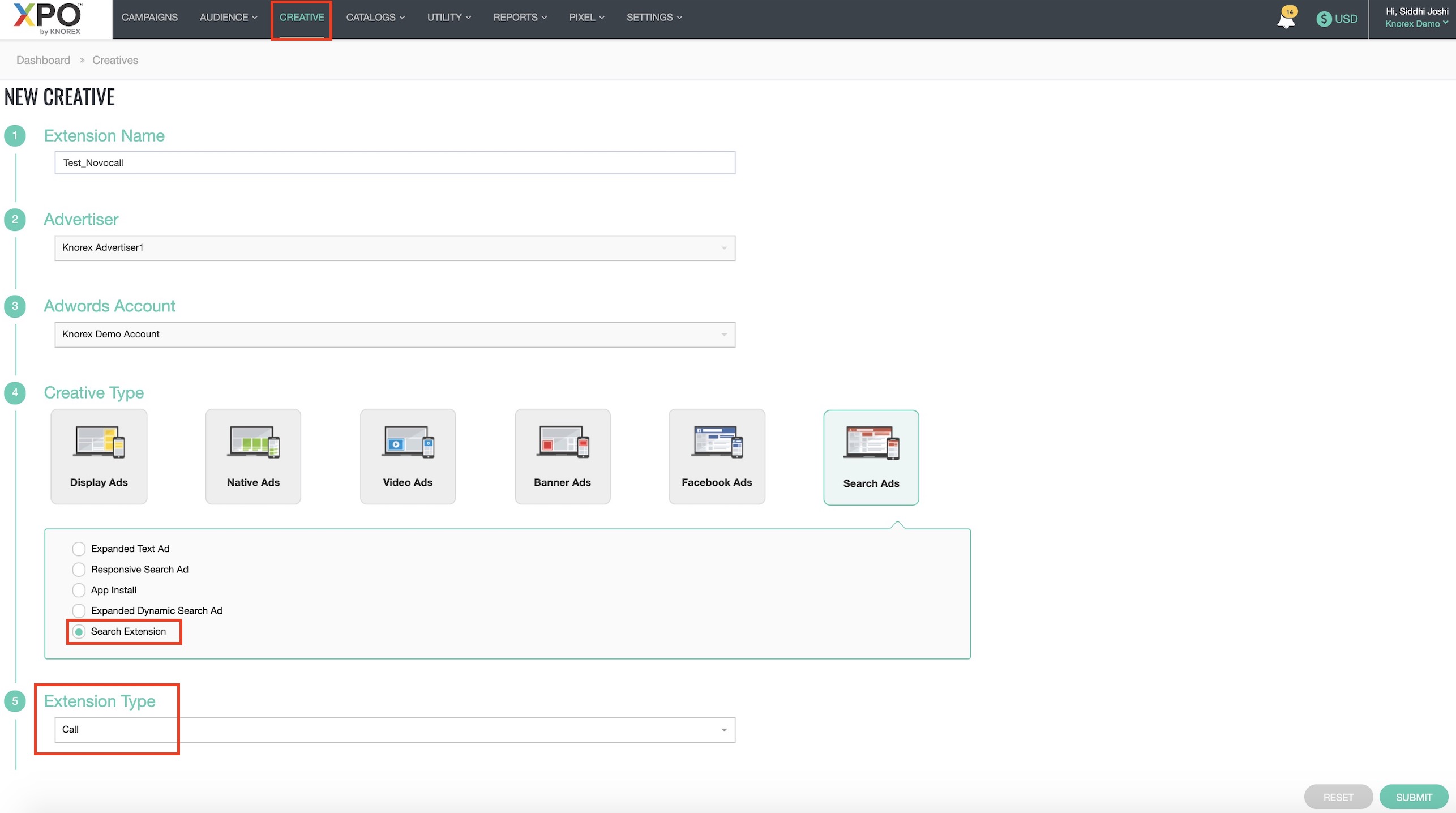Screen dimensions: 1456x813
Task: Click the Dashboard breadcrumb link
Action: point(43,60)
